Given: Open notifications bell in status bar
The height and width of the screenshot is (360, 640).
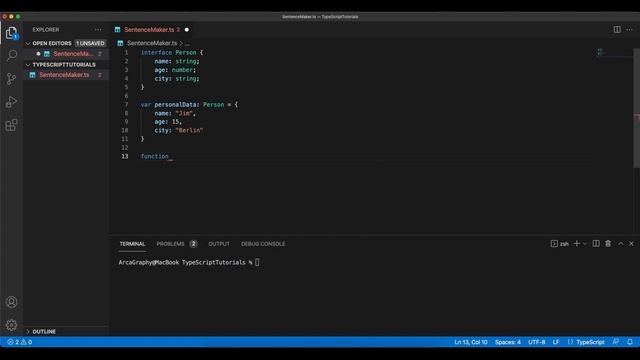Looking at the screenshot, I should point(630,342).
